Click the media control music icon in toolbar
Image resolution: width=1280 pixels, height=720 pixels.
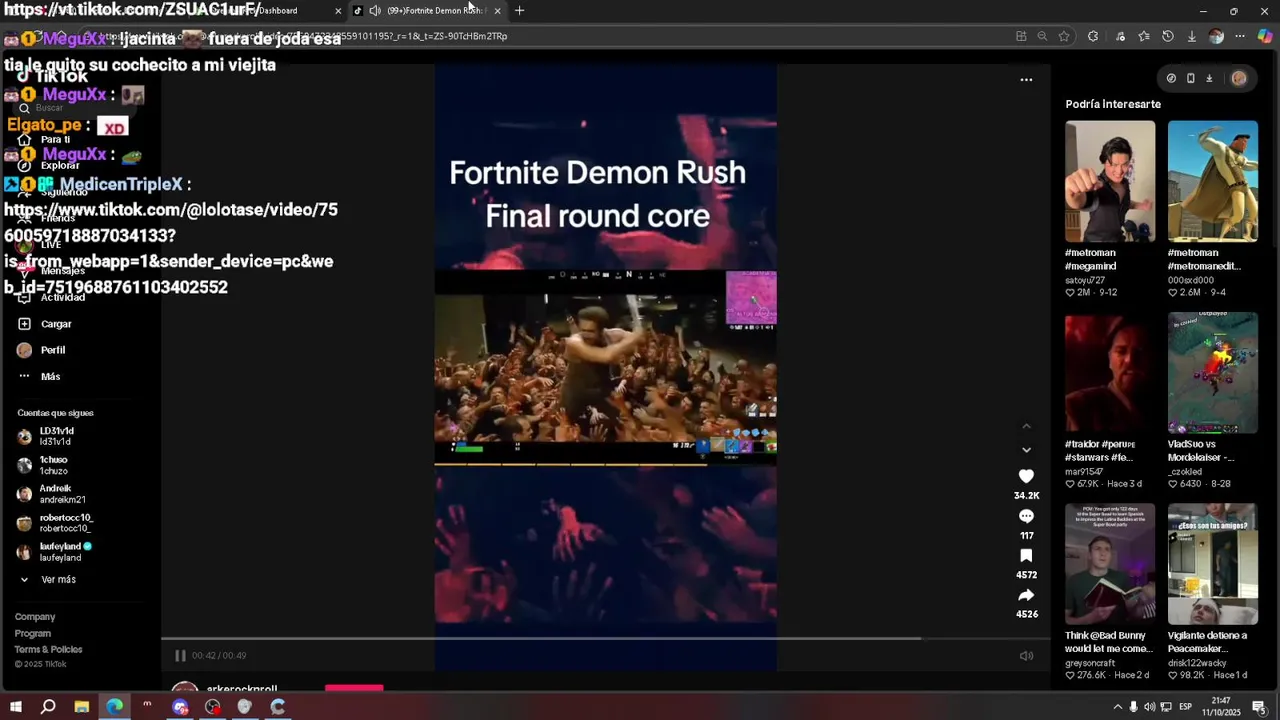click(1120, 36)
